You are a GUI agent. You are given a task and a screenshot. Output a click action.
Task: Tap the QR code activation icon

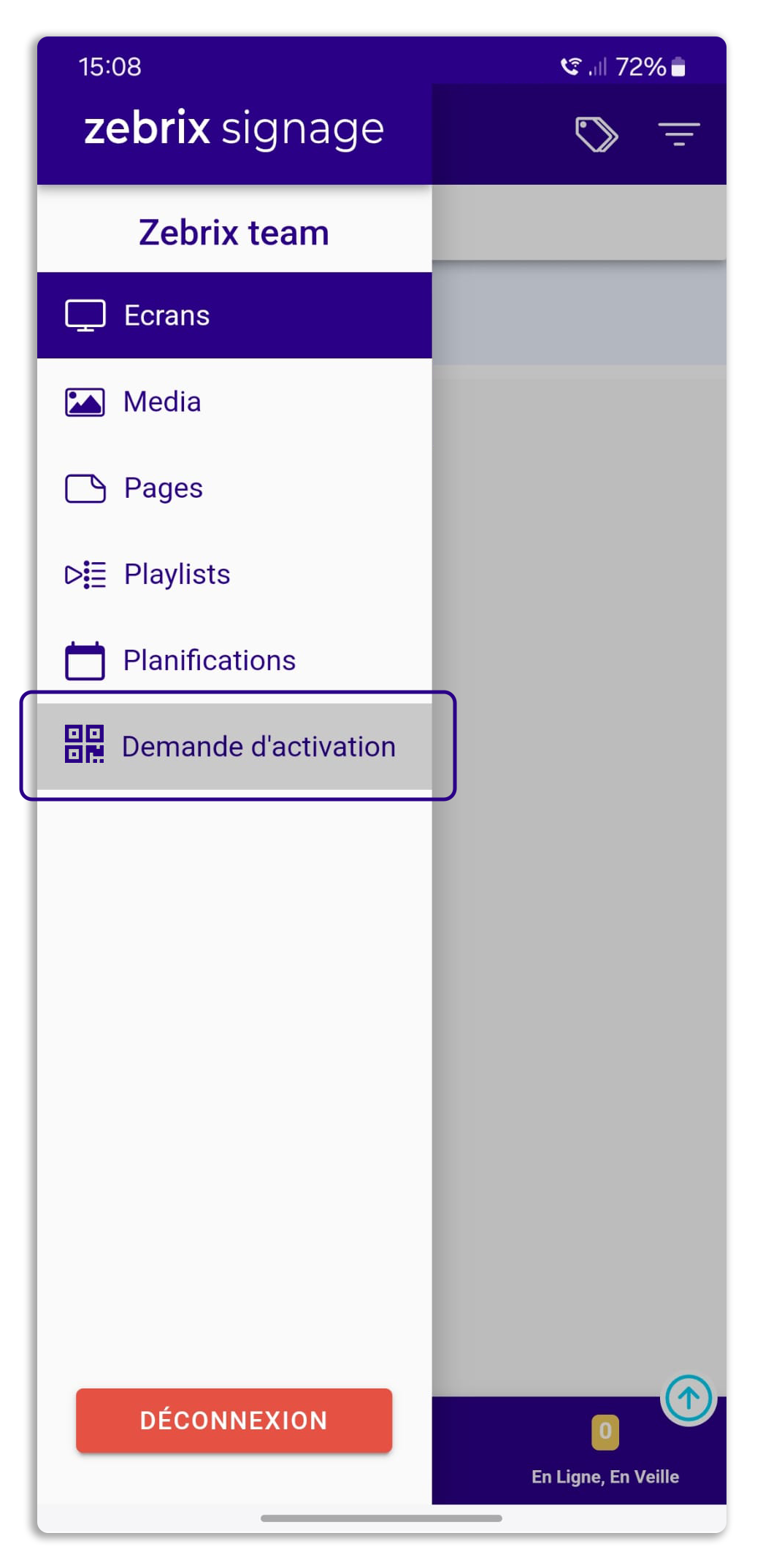pos(85,745)
